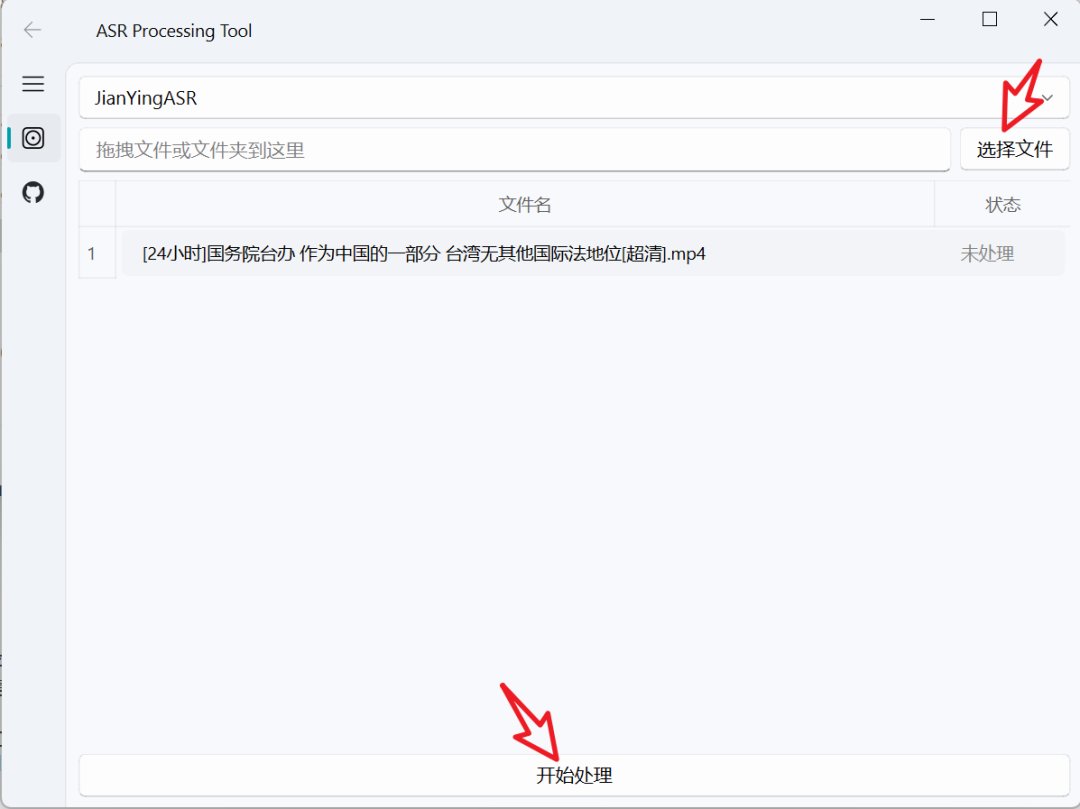Expand the ASR model selector chevron
This screenshot has width=1080, height=809.
(1046, 97)
